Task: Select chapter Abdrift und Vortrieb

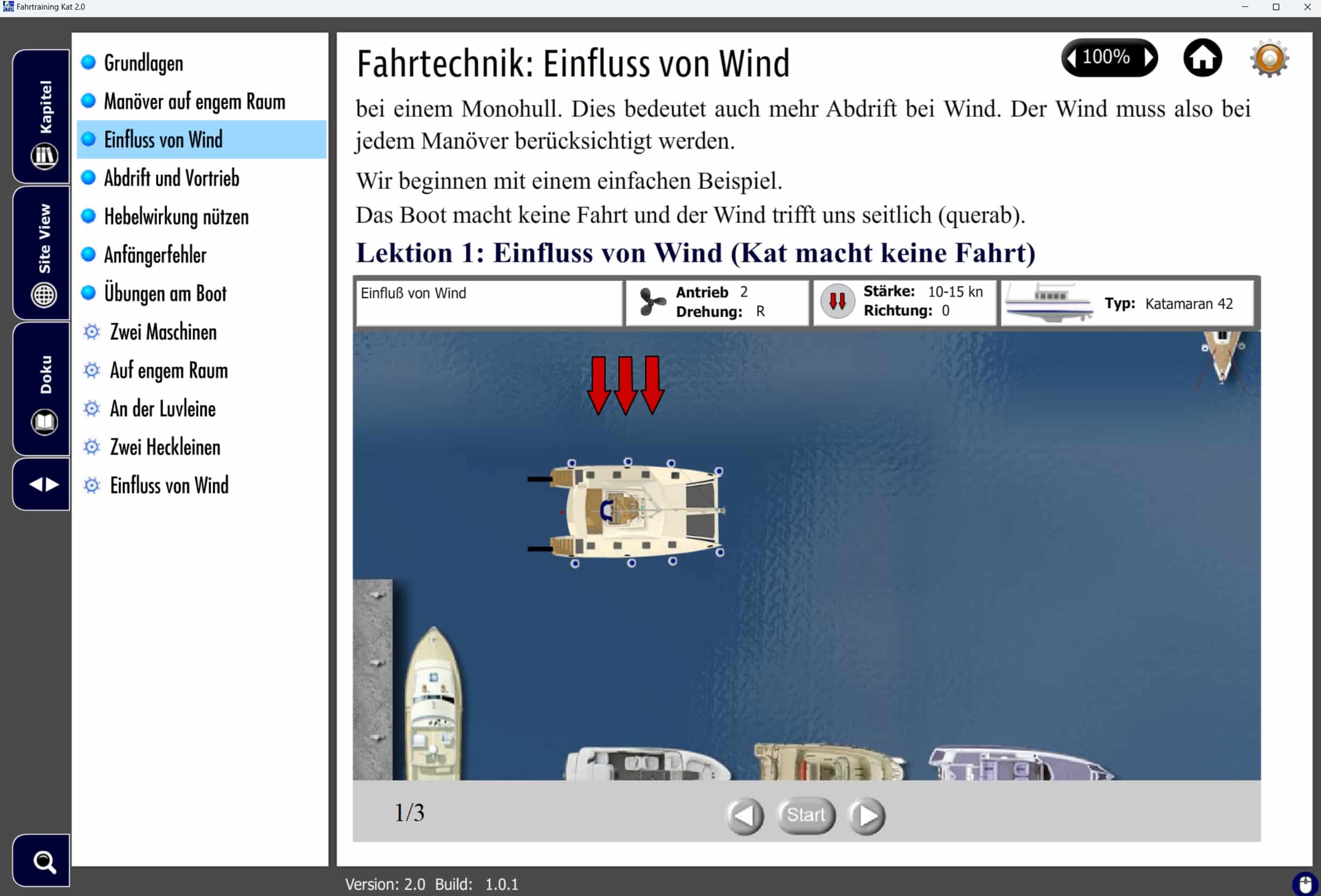Action: [x=171, y=178]
